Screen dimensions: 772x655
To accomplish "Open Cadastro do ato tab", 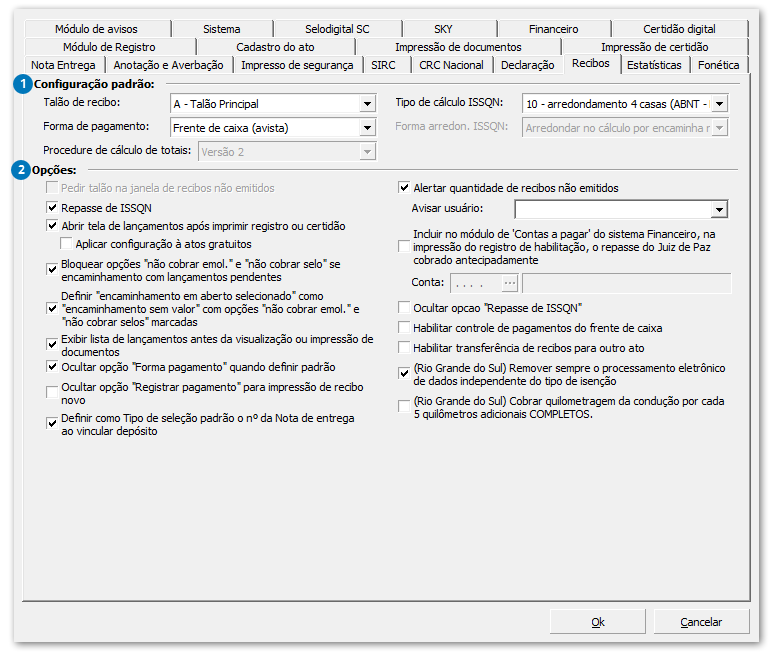I will 275,47.
